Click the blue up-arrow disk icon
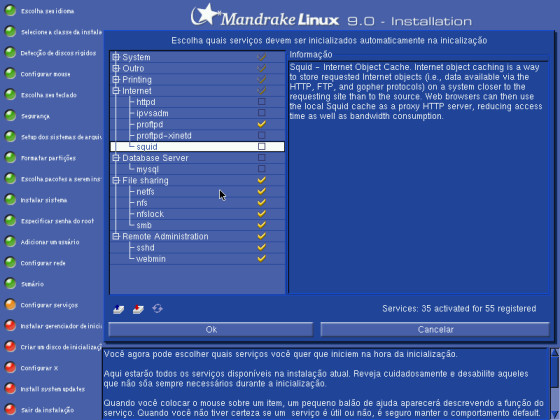The image size is (560, 420). (119, 309)
